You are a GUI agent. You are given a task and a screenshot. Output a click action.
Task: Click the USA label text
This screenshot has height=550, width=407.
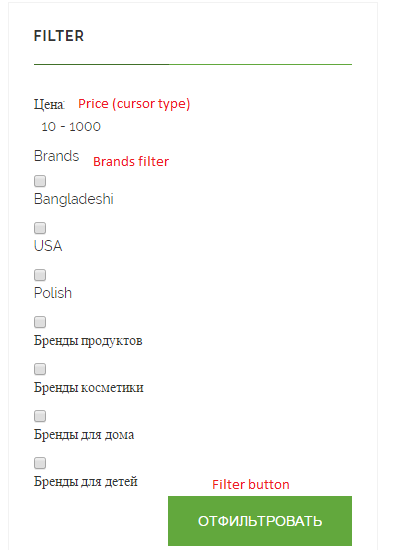coord(48,246)
